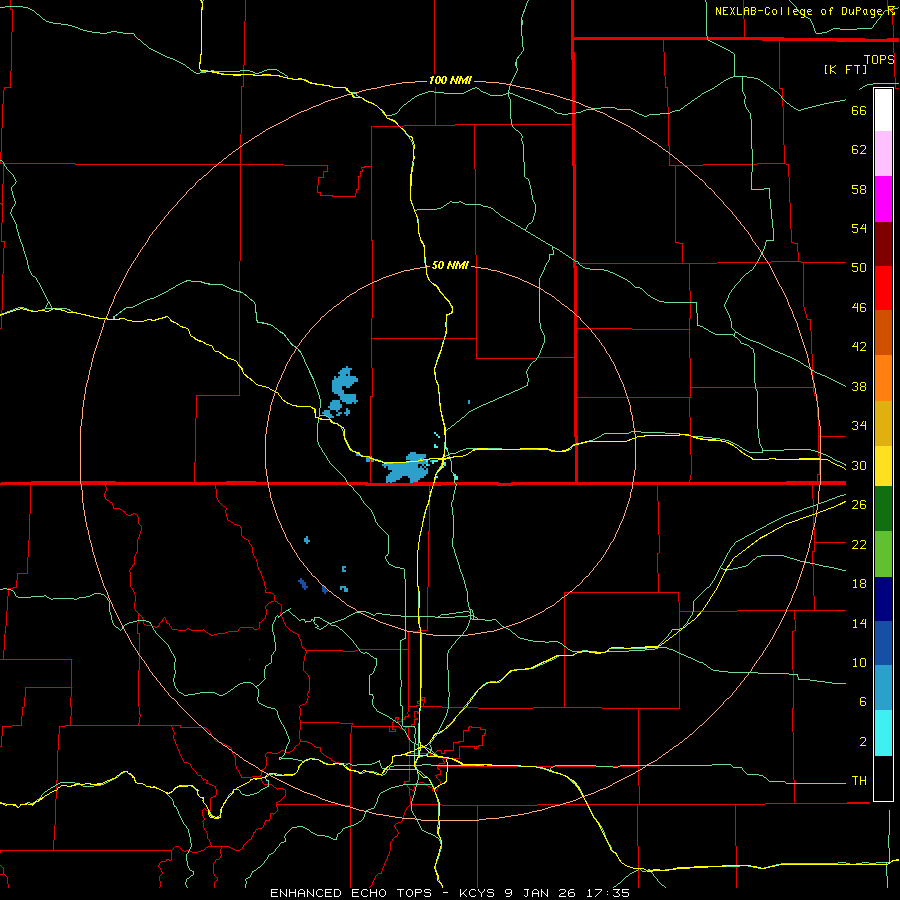This screenshot has width=900, height=900.
Task: Click the medium blue legend swatch
Action: point(883,643)
